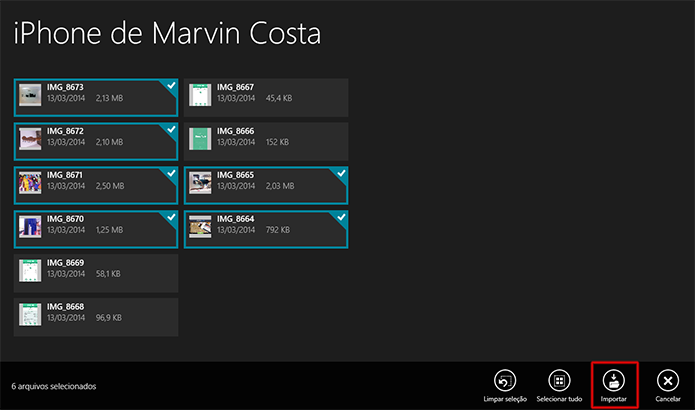Open the IMG_8671 thumbnail image
The height and width of the screenshot is (410, 695).
30,183
